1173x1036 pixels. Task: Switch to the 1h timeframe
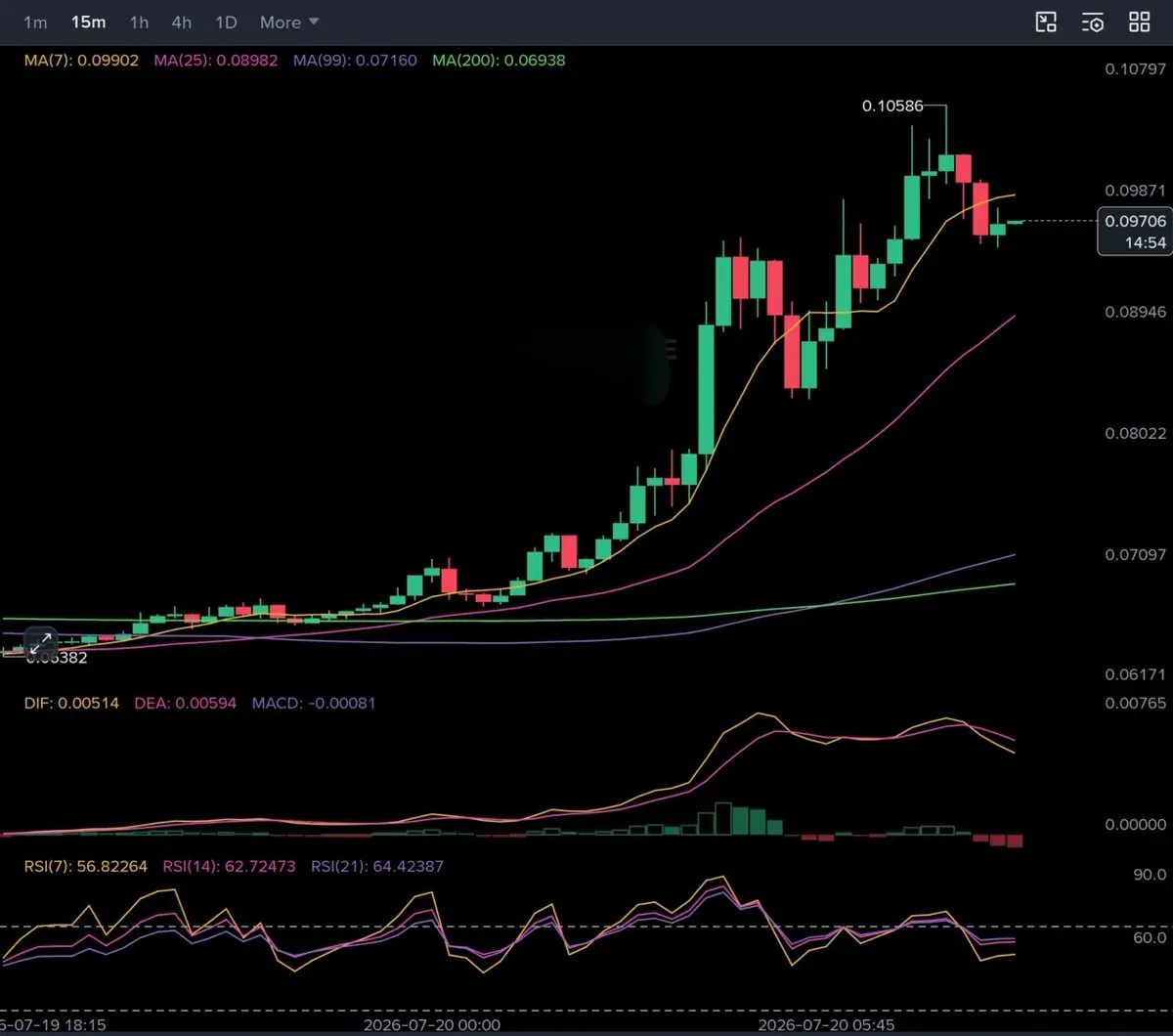point(139,22)
